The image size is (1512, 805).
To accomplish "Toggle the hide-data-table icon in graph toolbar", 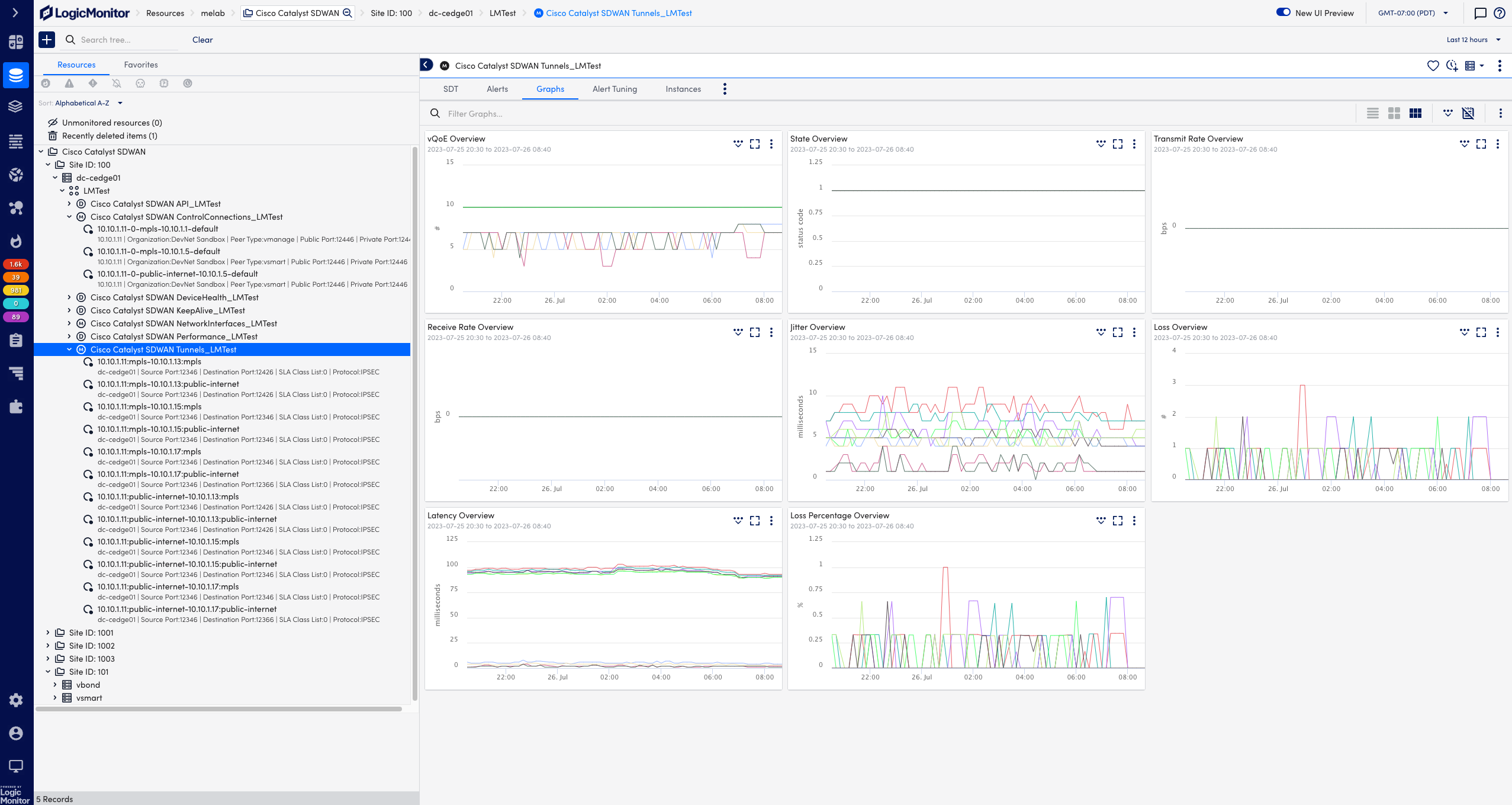I will point(1469,113).
